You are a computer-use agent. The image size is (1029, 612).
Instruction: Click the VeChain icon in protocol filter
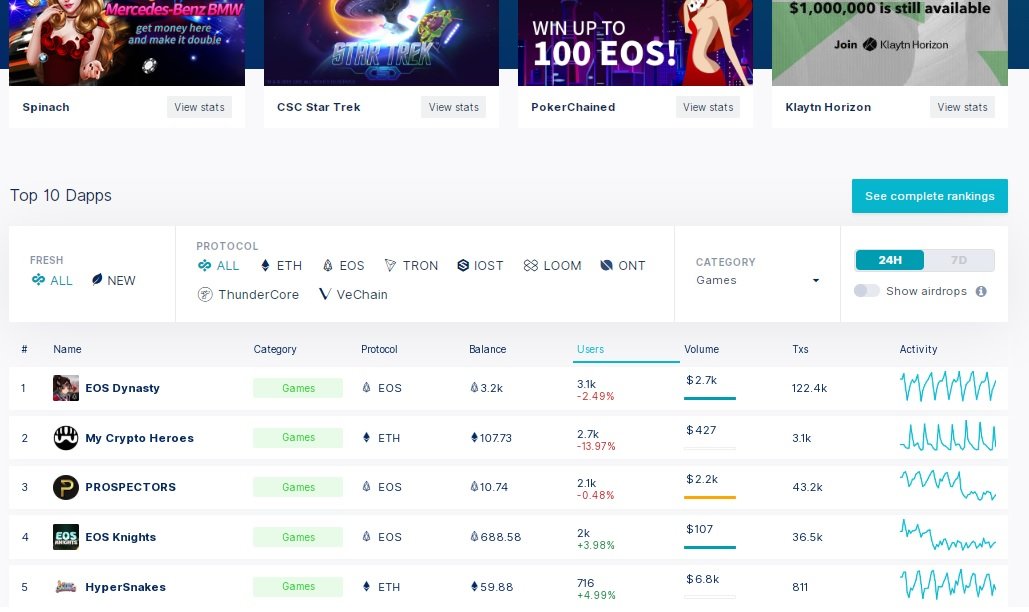pyautogui.click(x=324, y=294)
